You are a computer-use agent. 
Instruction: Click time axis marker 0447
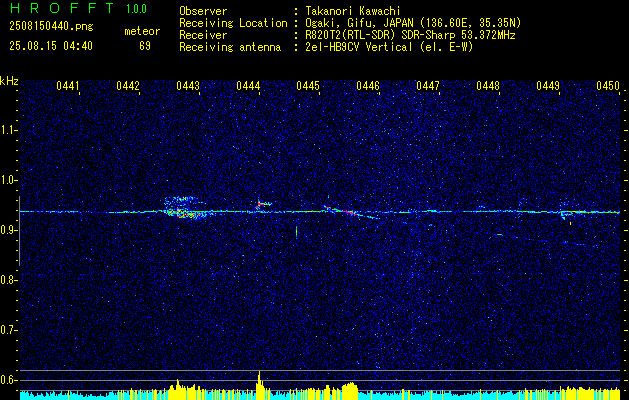(428, 86)
